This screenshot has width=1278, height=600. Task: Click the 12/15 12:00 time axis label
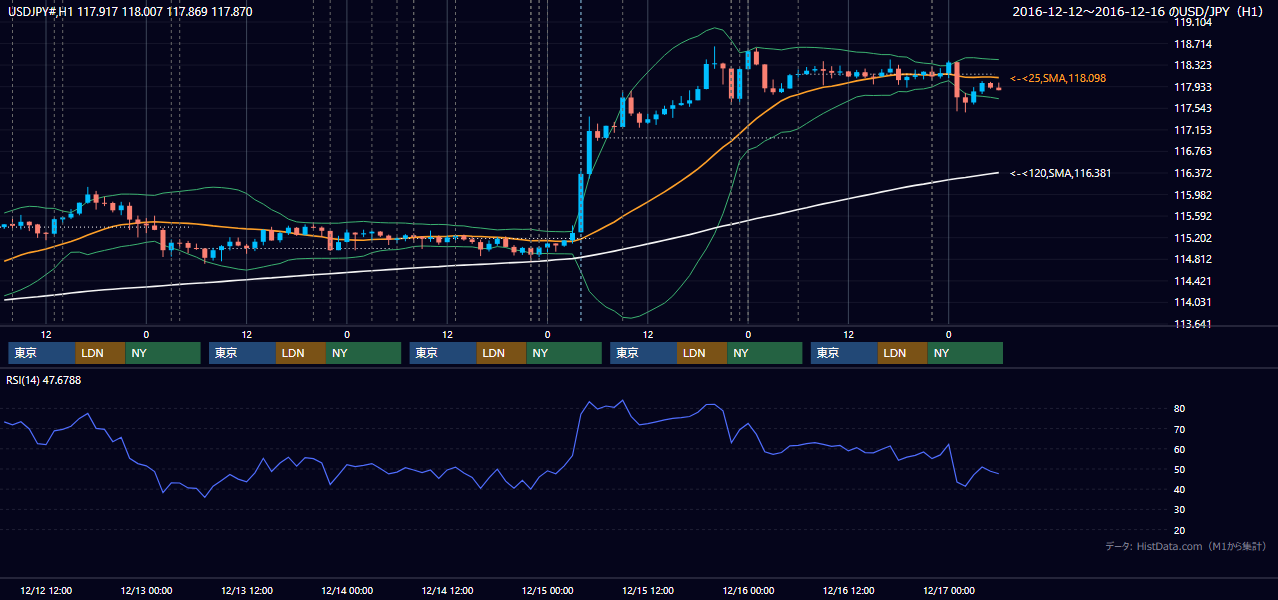point(649,590)
